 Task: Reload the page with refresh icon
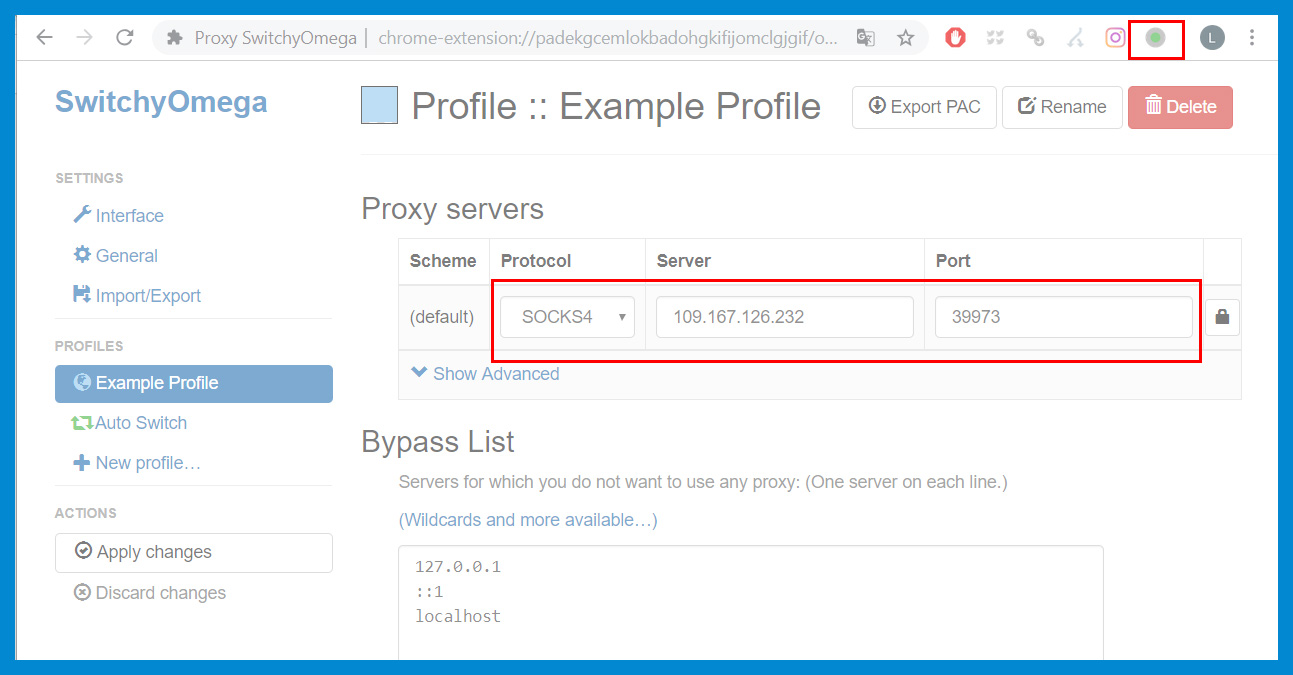pyautogui.click(x=125, y=38)
